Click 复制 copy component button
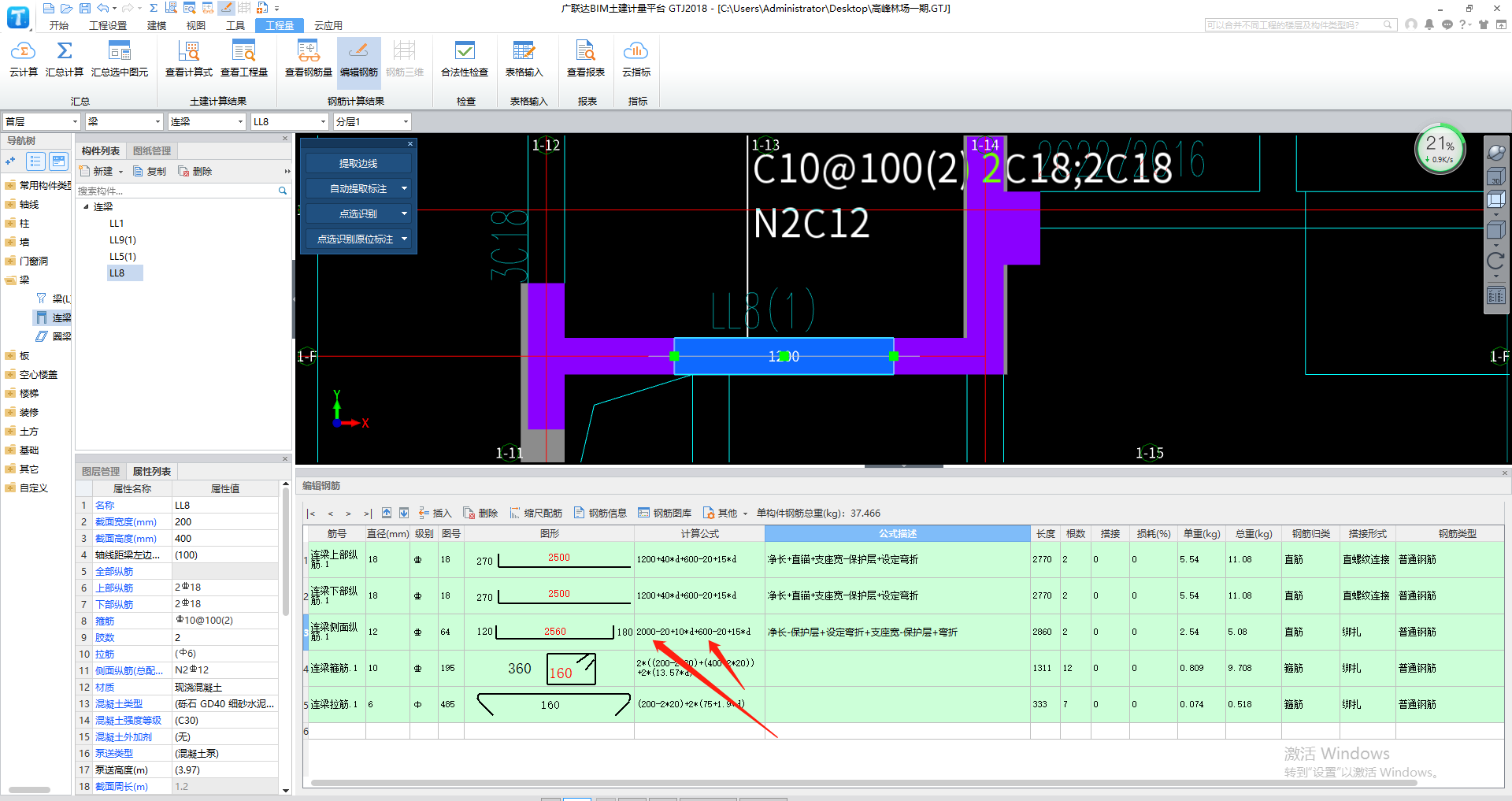 tap(150, 171)
